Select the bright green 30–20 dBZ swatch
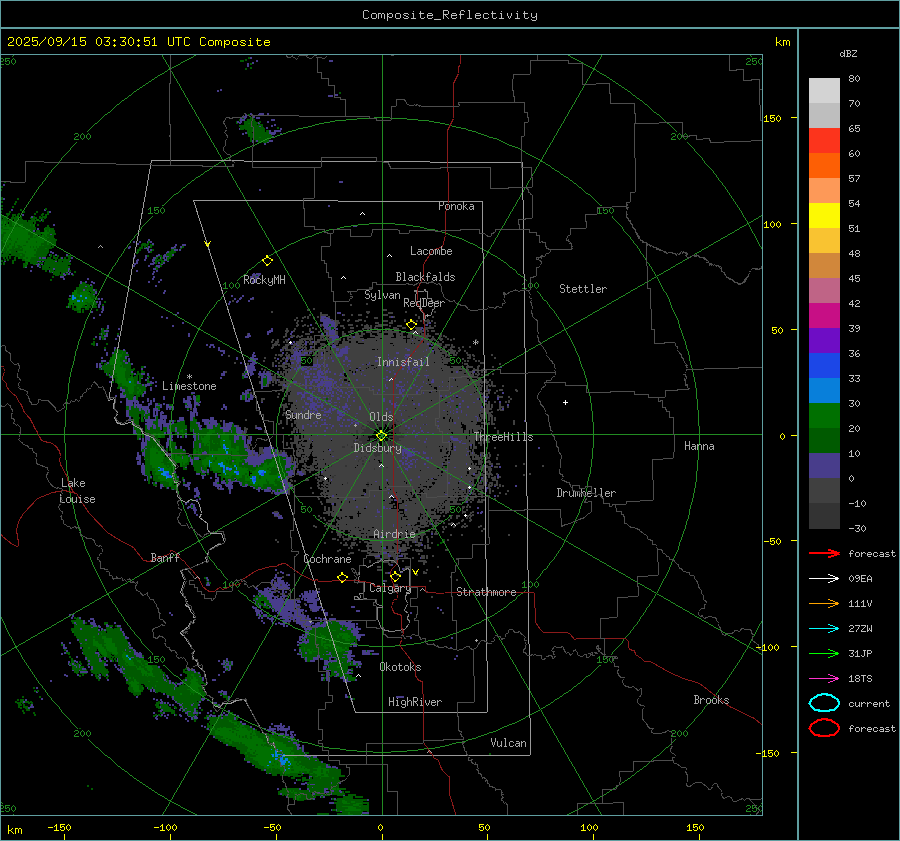The image size is (900, 841). [x=824, y=416]
